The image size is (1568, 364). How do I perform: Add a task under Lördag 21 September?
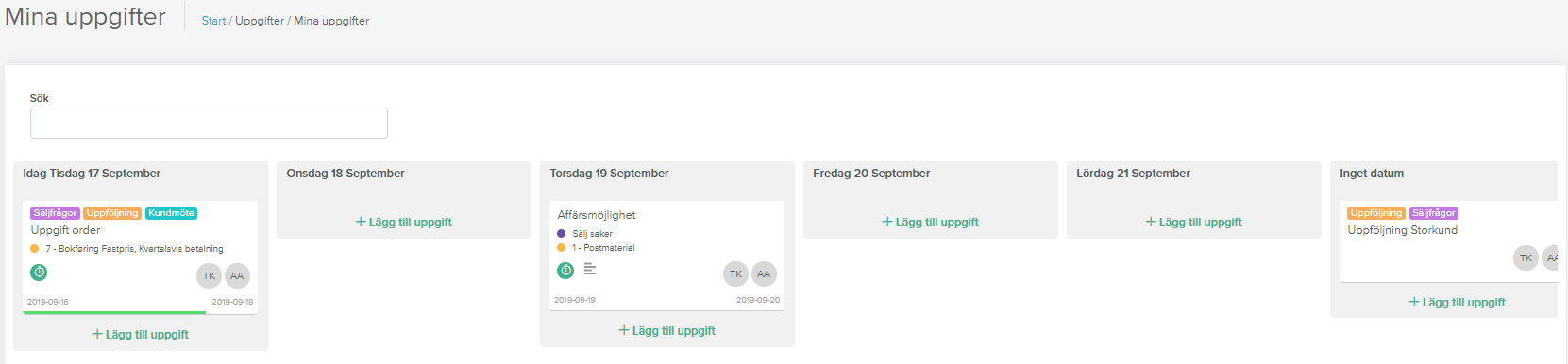coord(1193,223)
